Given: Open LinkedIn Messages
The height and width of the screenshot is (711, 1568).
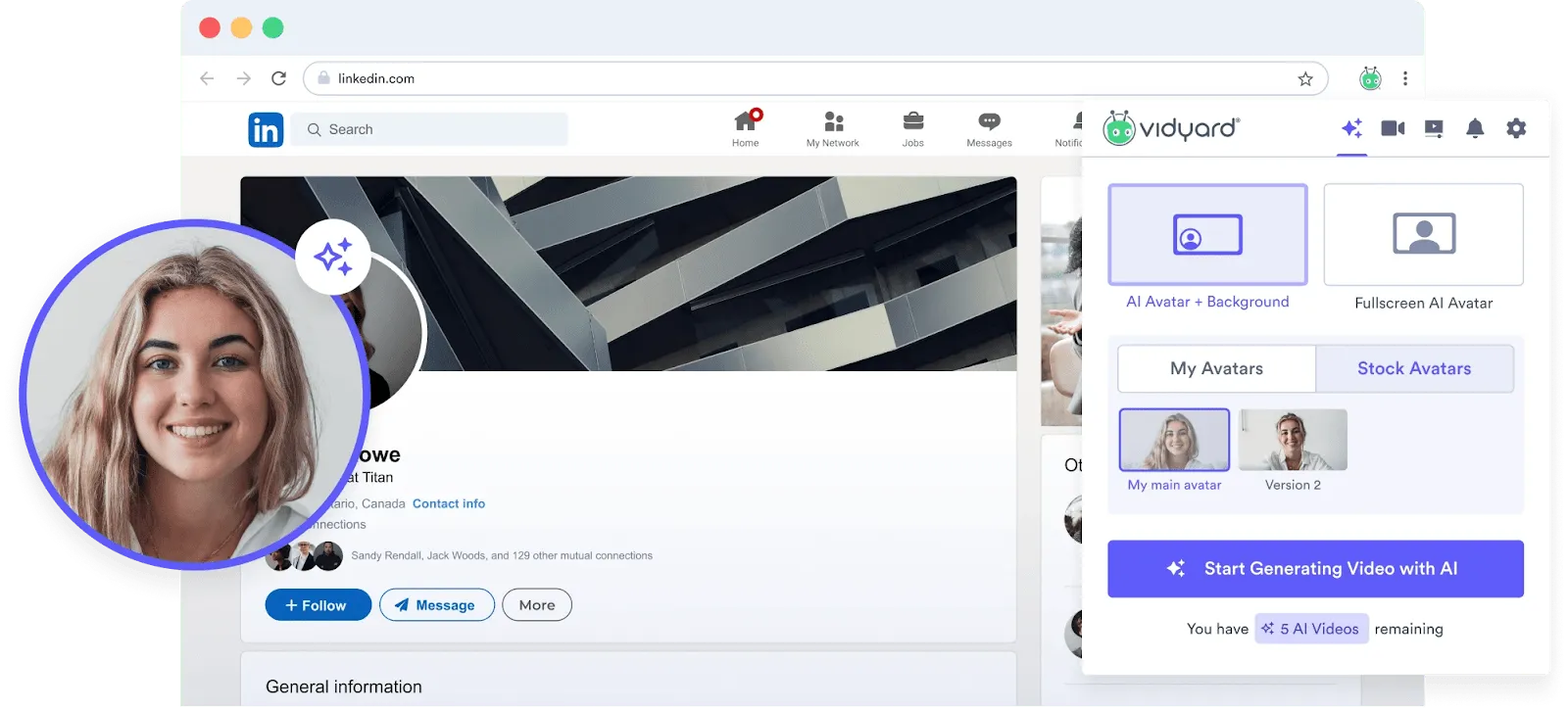Looking at the screenshot, I should pos(990,129).
